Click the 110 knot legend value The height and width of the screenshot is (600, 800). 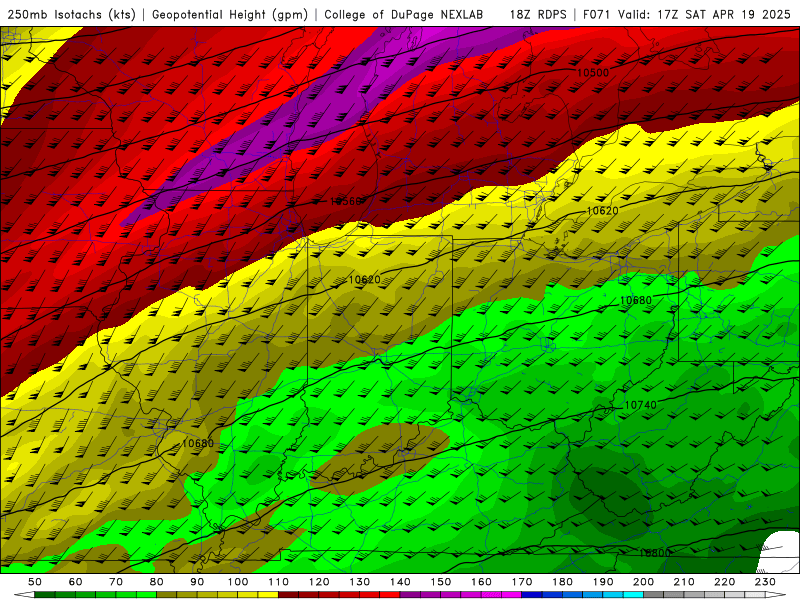279,582
